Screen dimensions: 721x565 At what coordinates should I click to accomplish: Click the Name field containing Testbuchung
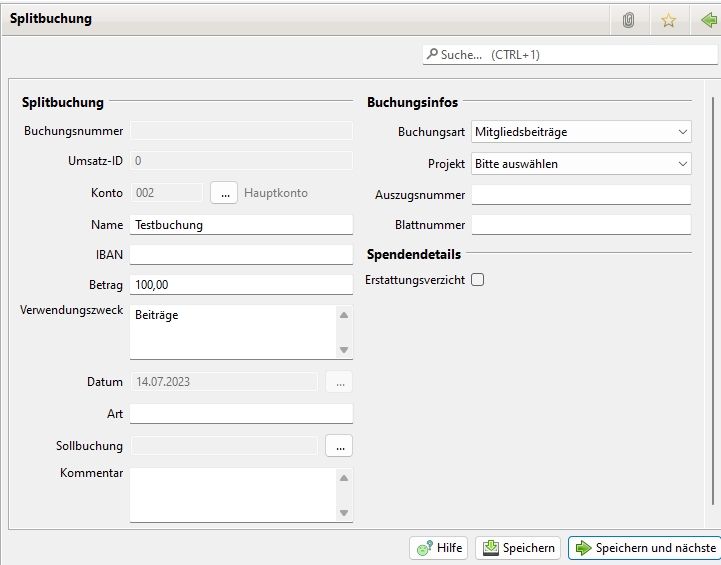(x=241, y=225)
